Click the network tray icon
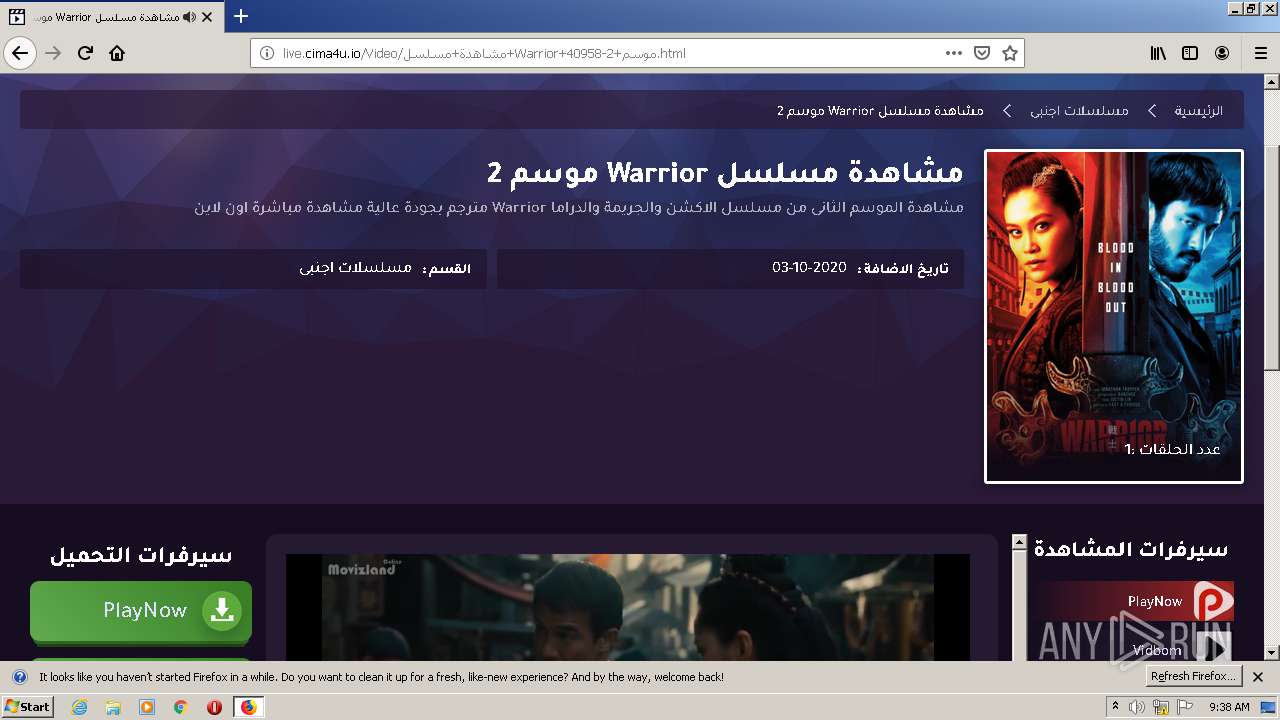Screen dimensions: 1280x720 1161,707
